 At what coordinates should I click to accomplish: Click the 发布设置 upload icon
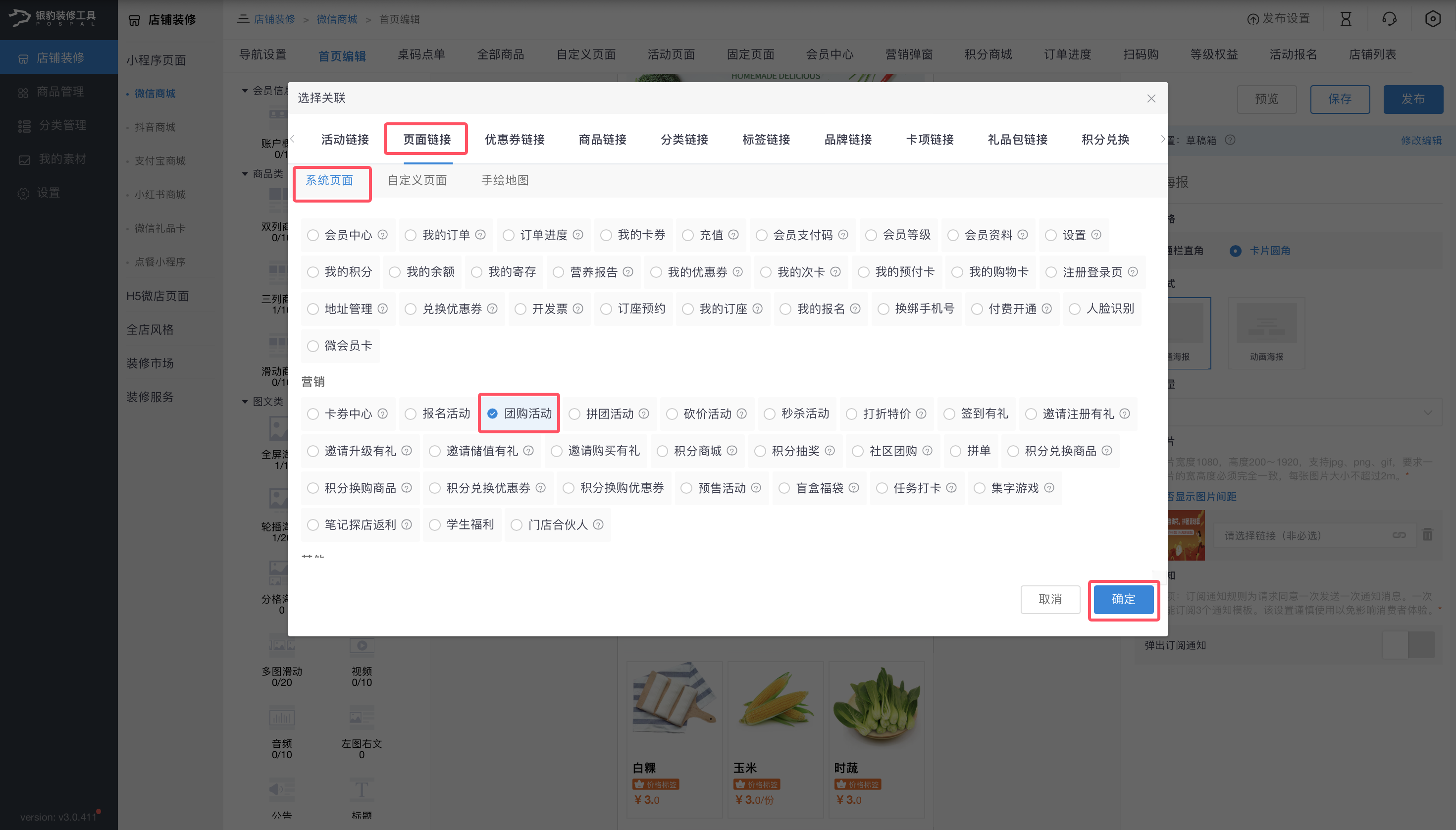click(1252, 19)
